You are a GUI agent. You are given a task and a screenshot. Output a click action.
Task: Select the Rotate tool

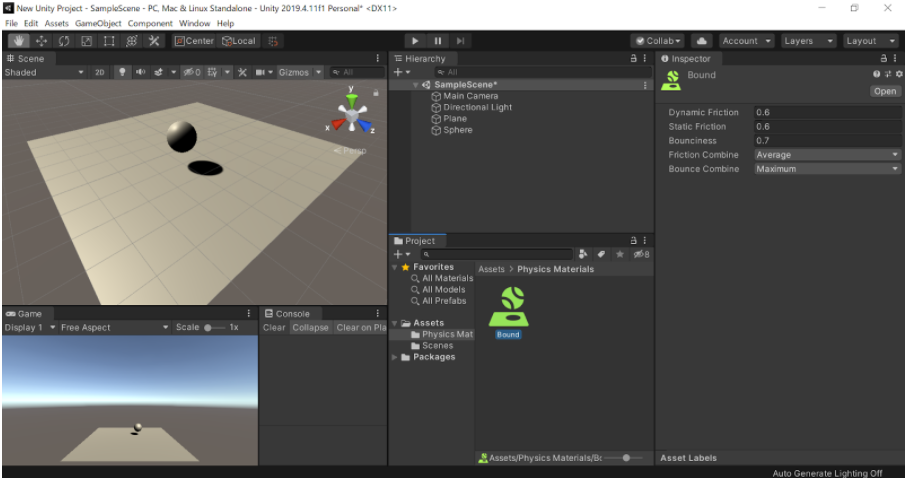pyautogui.click(x=64, y=41)
